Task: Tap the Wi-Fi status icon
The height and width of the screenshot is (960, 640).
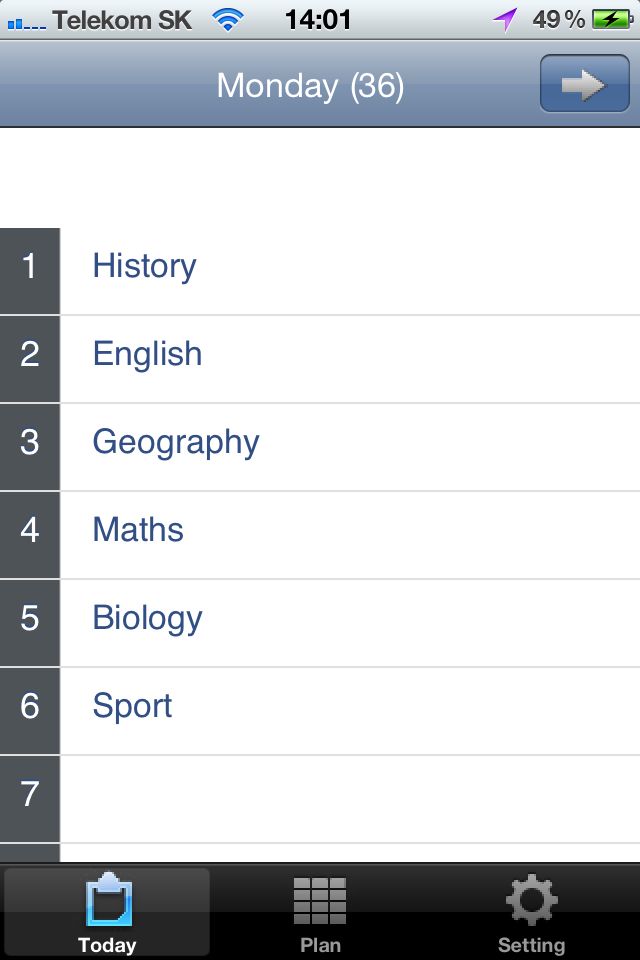Action: pyautogui.click(x=229, y=19)
